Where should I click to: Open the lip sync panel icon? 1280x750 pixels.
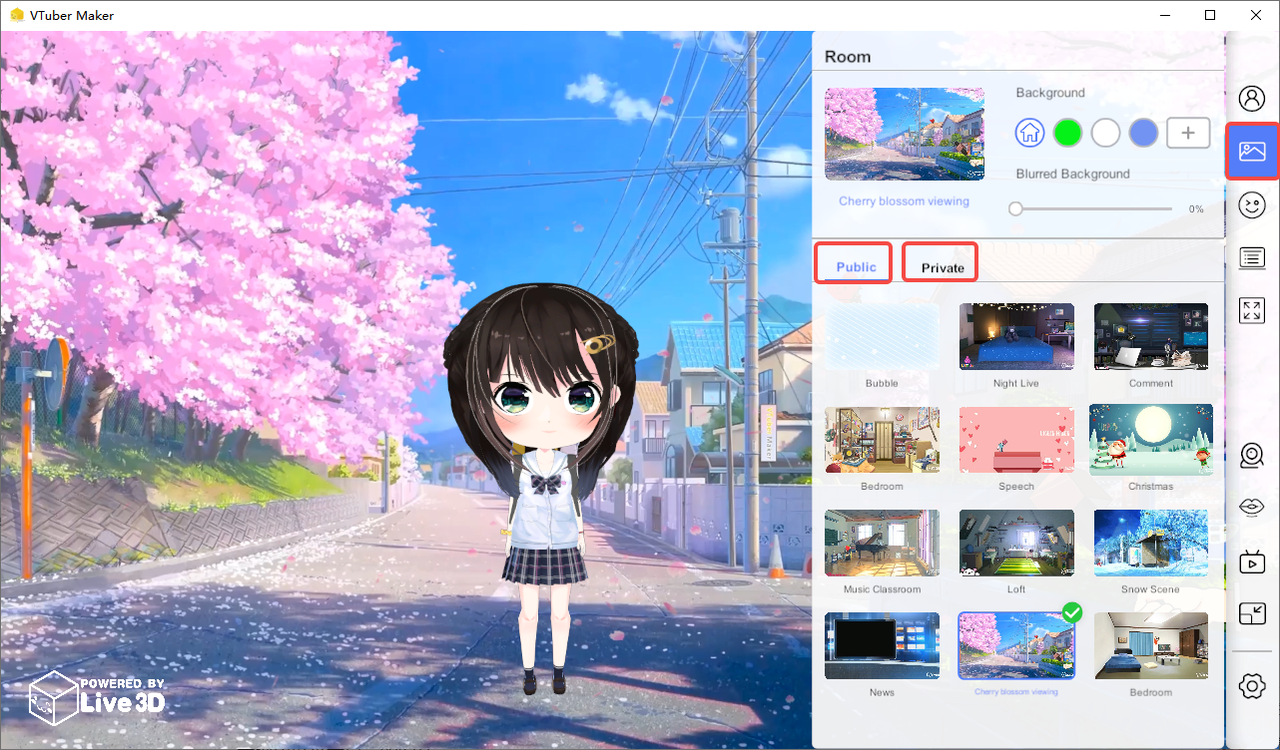click(x=1252, y=507)
